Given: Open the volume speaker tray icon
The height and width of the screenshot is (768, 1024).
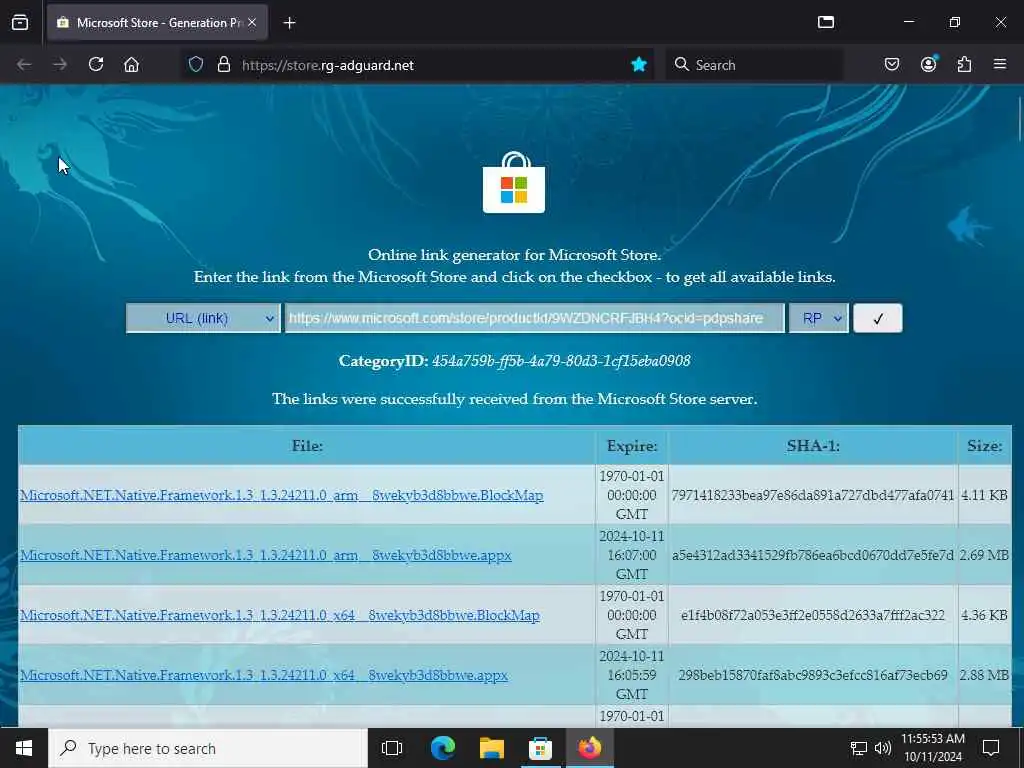Looking at the screenshot, I should (883, 748).
